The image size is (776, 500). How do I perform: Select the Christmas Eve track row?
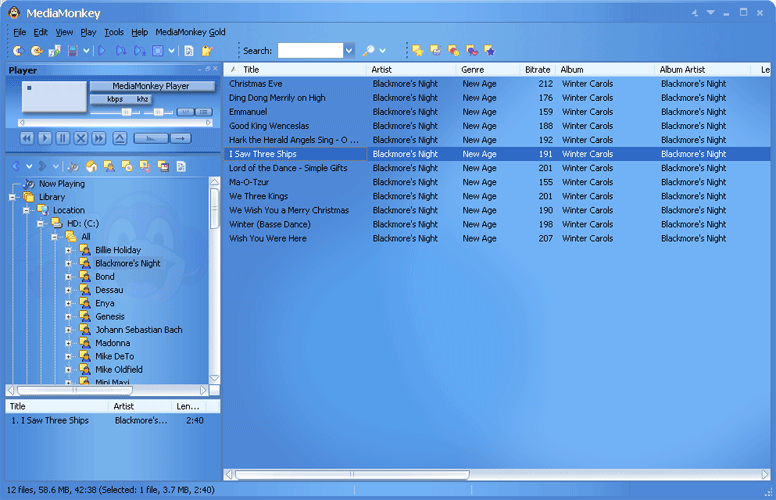497,84
